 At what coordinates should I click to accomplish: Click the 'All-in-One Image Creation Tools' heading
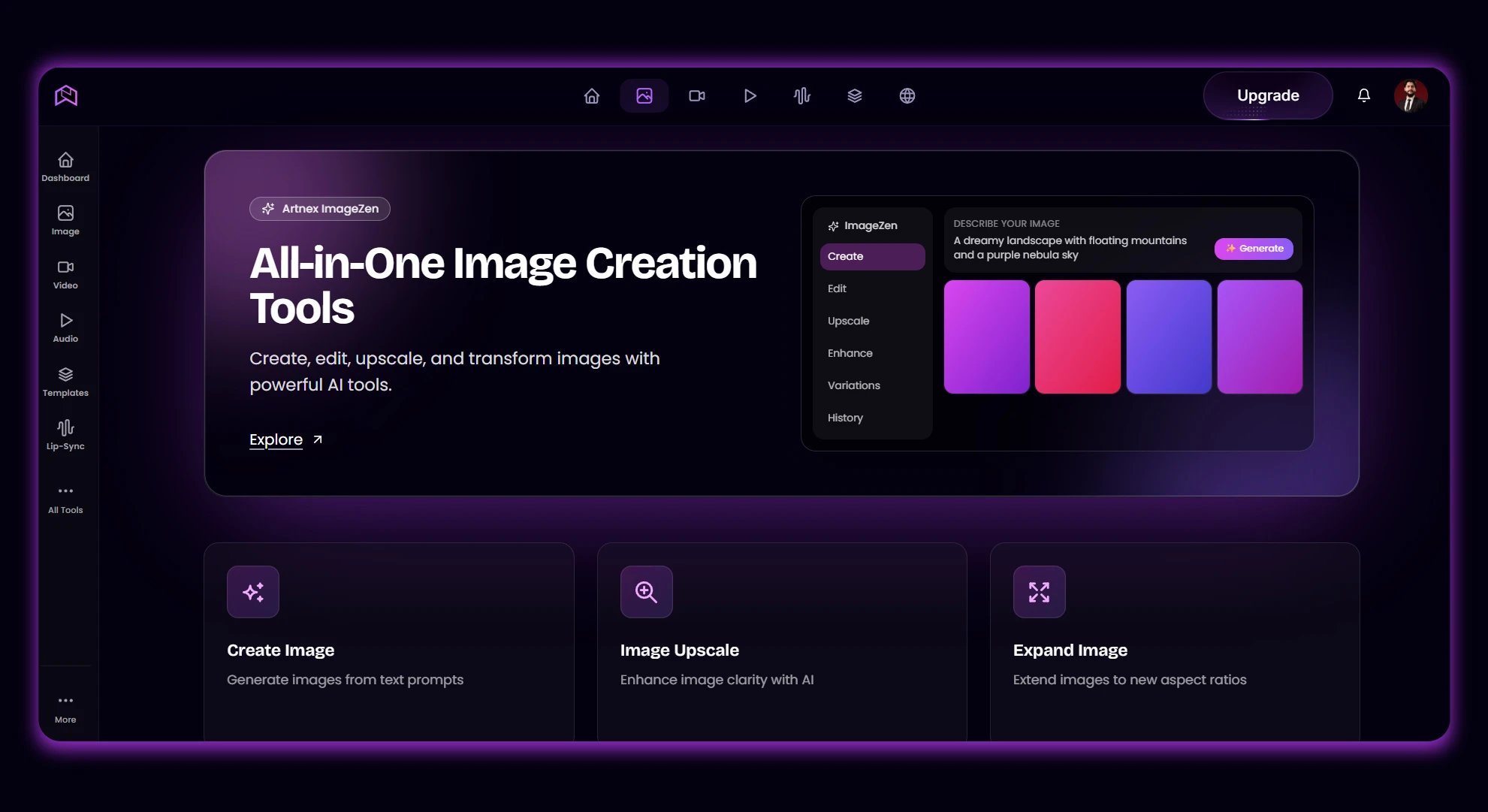point(503,285)
